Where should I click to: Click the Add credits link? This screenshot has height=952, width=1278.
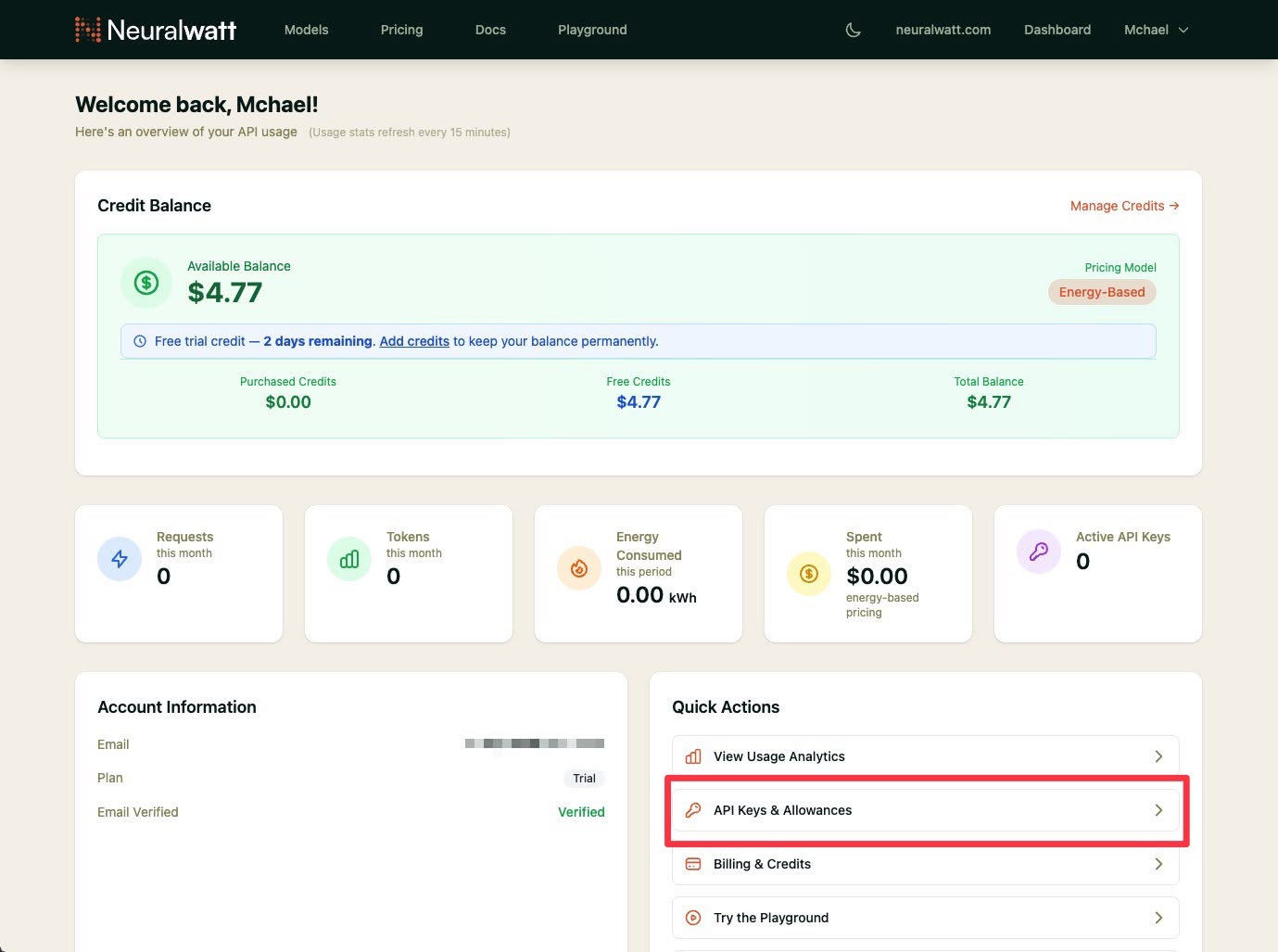coord(414,341)
